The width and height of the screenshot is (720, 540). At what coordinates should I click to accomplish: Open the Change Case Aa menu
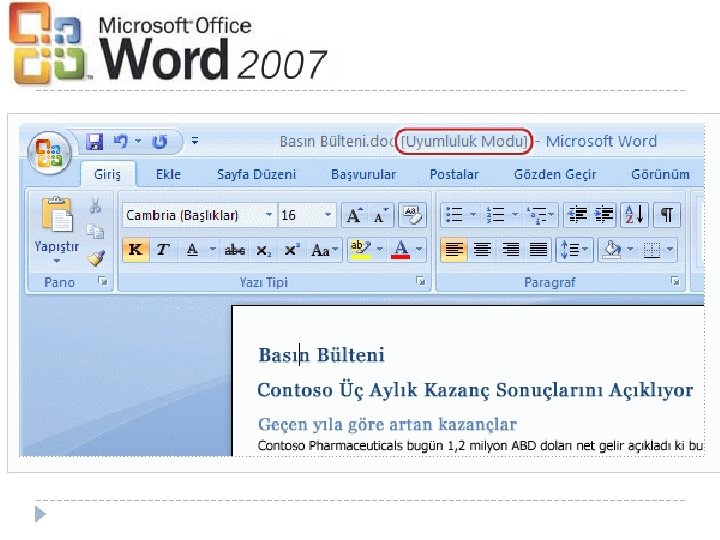tap(324, 250)
